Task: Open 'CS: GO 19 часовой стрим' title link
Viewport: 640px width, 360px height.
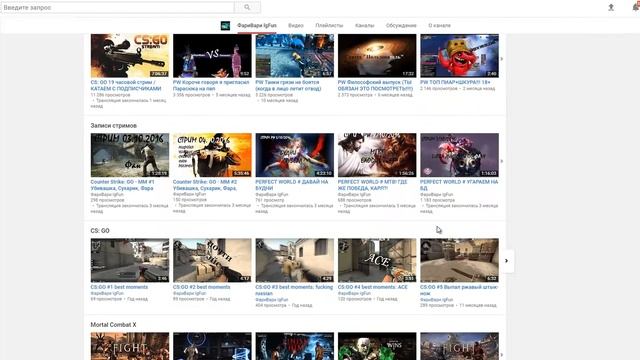Action: (x=126, y=85)
